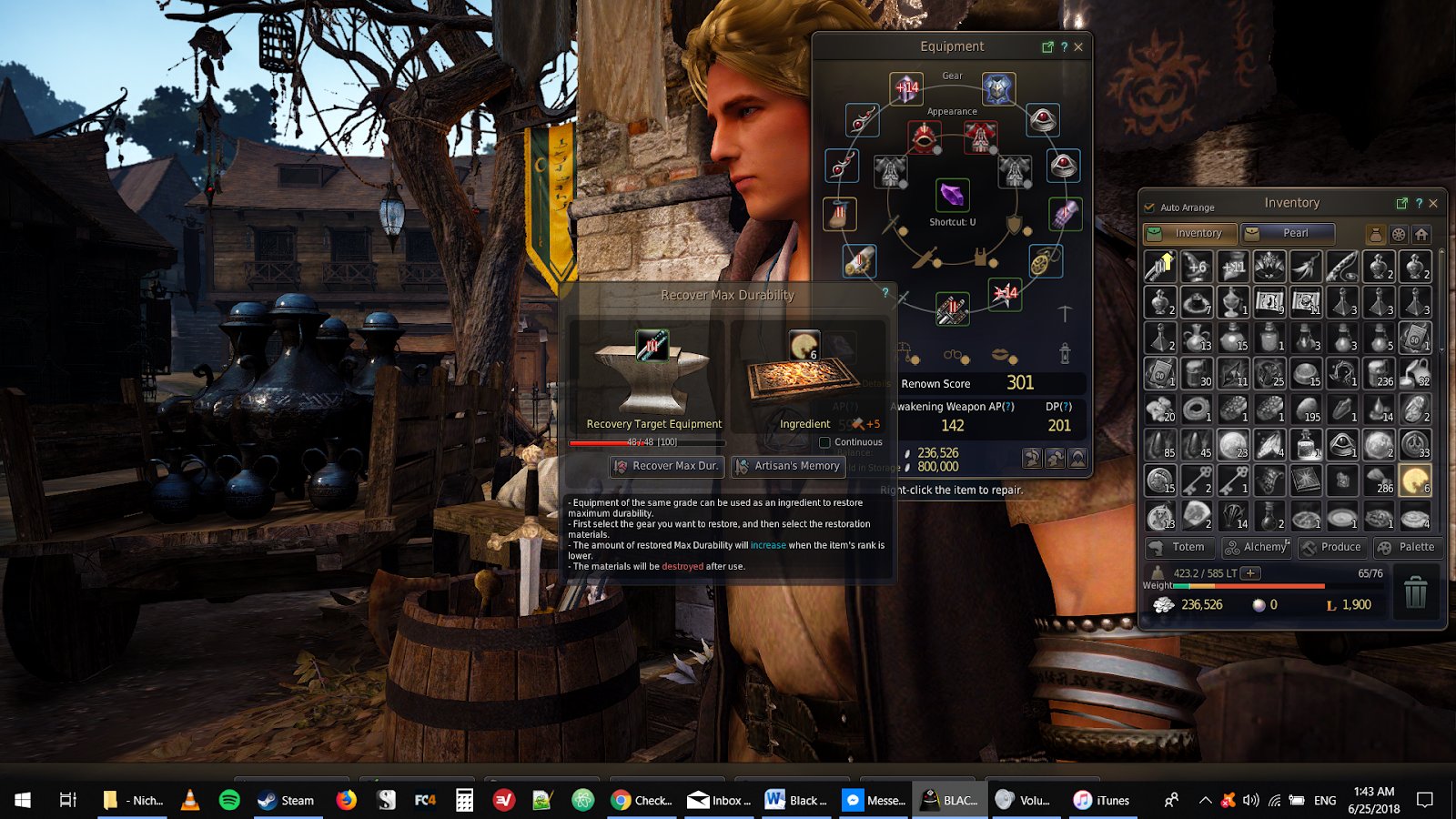The width and height of the screenshot is (1456, 819).
Task: Open the Palette panel
Action: tap(1408, 547)
